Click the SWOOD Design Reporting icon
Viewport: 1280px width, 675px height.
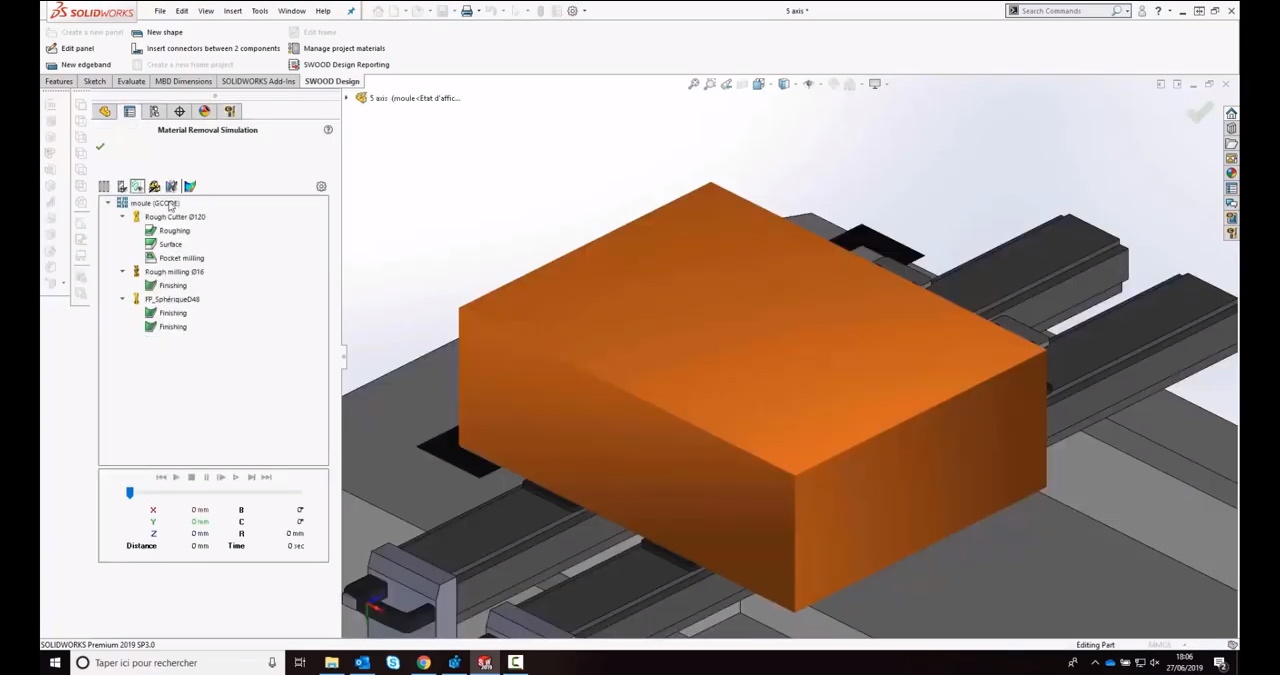[x=294, y=65]
